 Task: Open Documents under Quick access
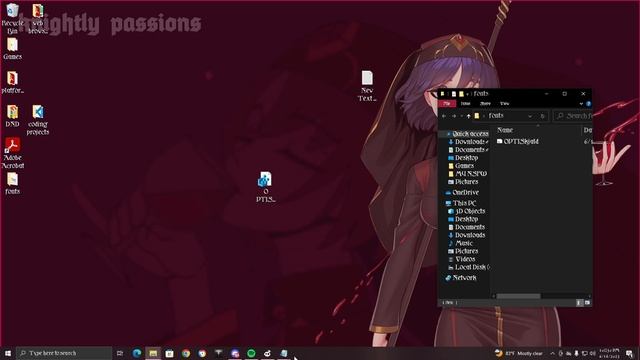click(x=468, y=150)
